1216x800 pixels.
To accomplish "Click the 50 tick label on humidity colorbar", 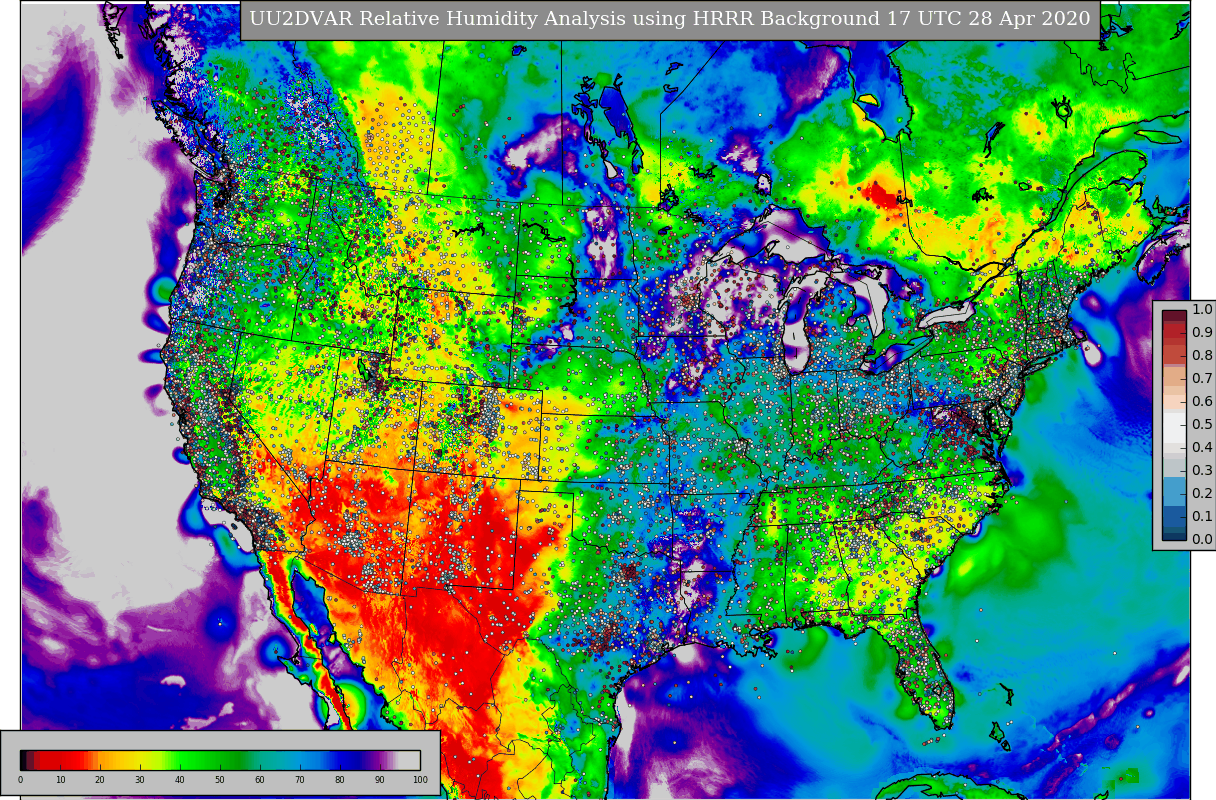I will 220,780.
